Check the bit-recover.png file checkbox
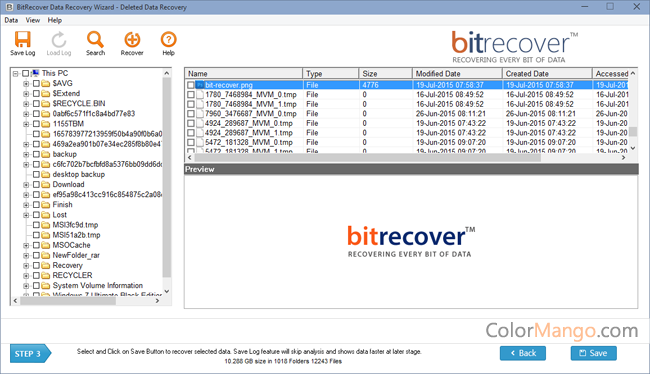The height and width of the screenshot is (374, 650). [x=191, y=85]
